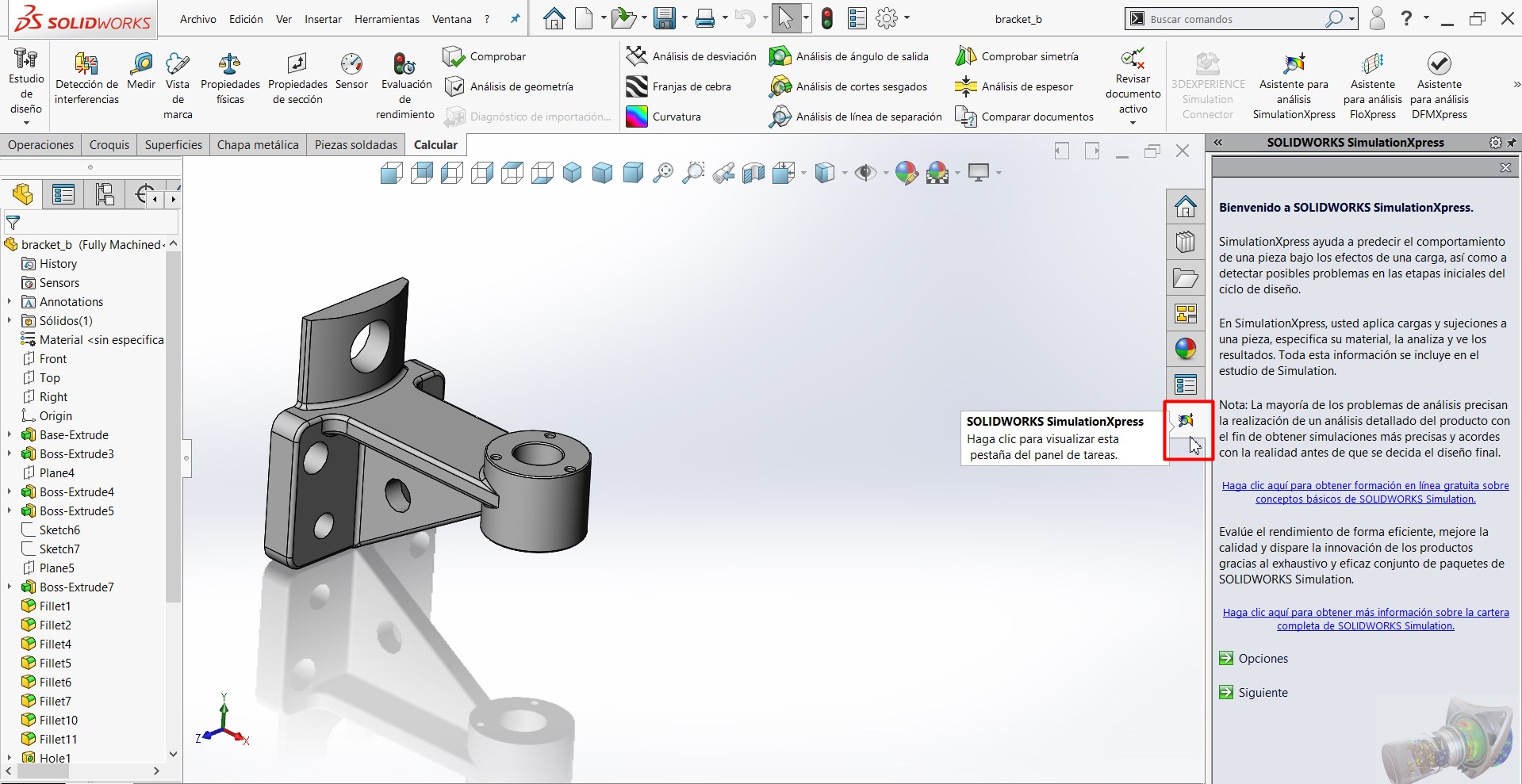The image size is (1522, 784).
Task: Click the Sensor tool icon
Action: pyautogui.click(x=351, y=71)
